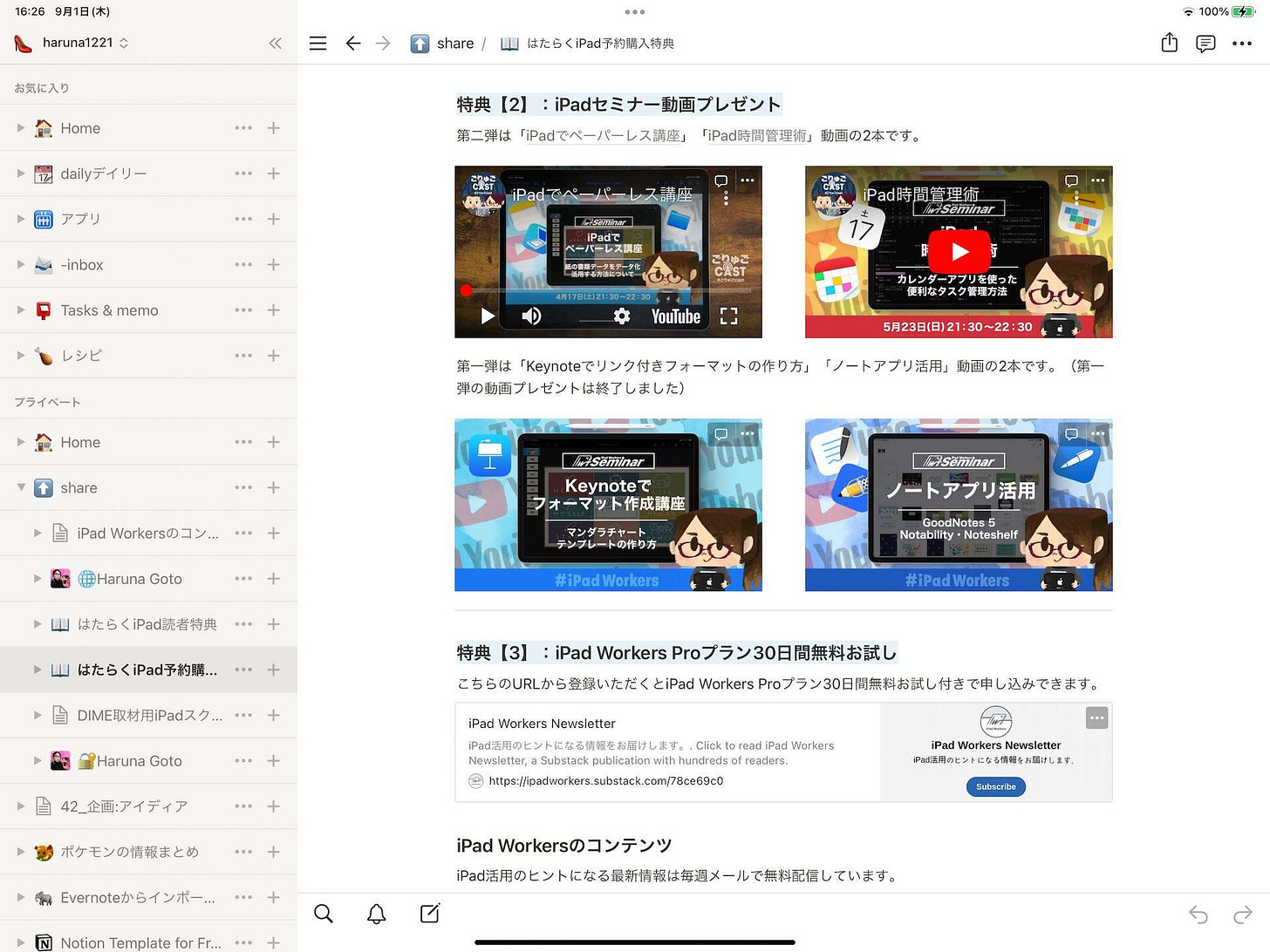This screenshot has width=1270, height=952.
Task: Open ipadworkers.substack.com bookmark URL
Action: pos(606,781)
